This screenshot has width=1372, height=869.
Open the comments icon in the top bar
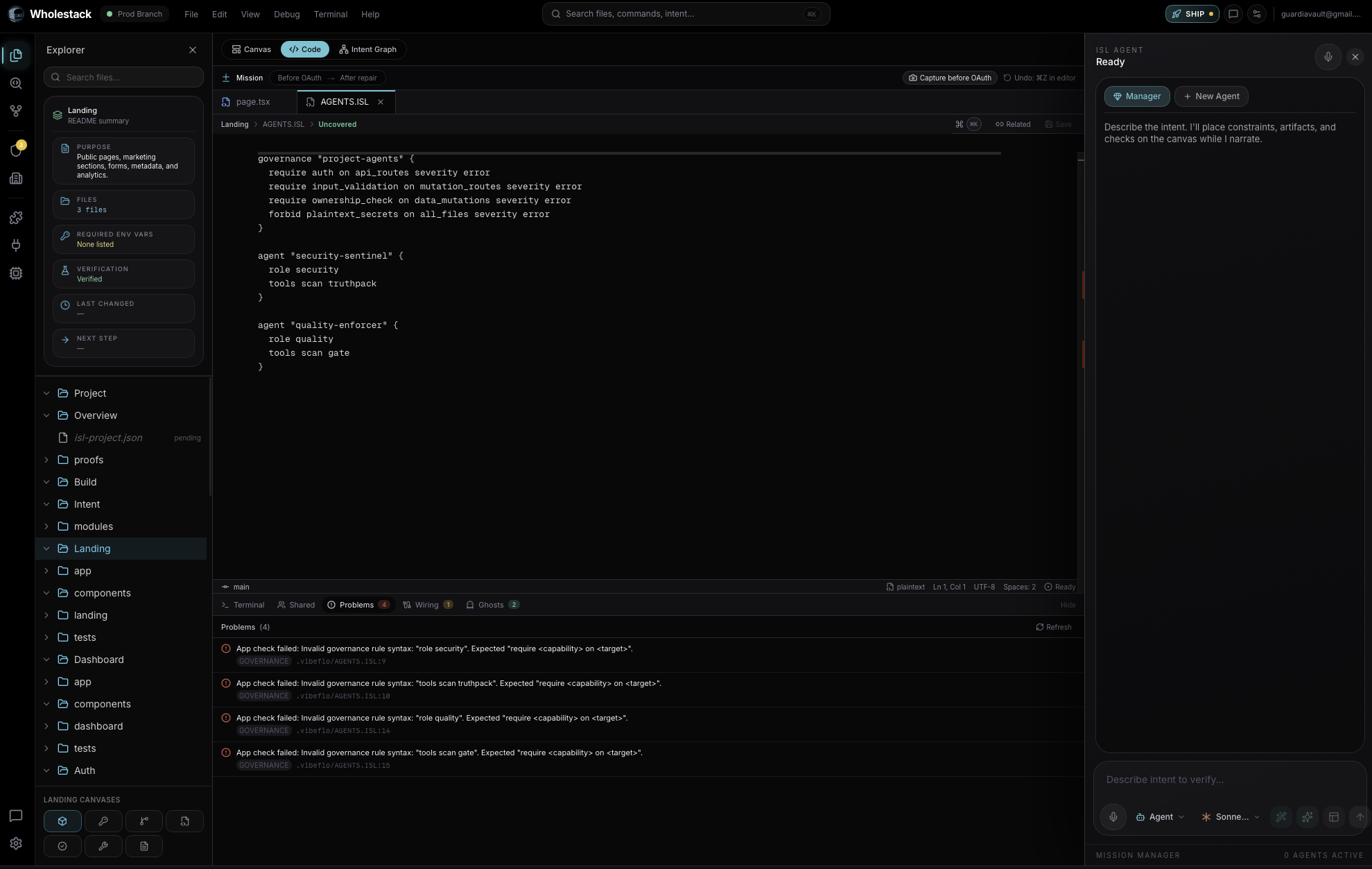(1233, 14)
